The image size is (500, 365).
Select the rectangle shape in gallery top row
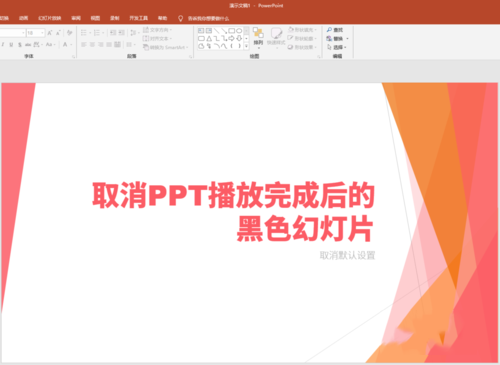click(232, 31)
